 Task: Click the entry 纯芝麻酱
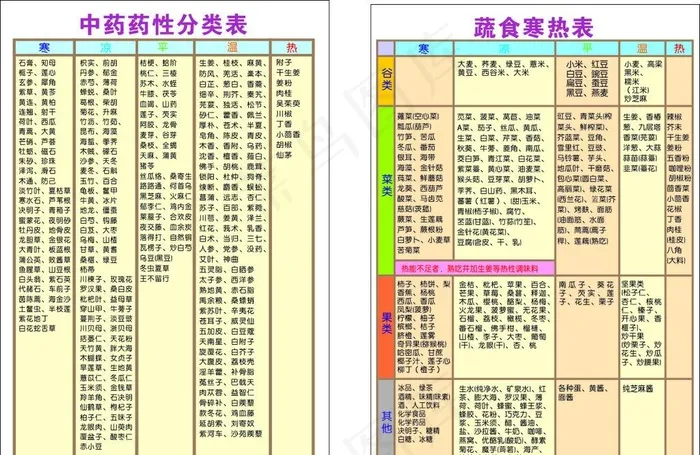[x=638, y=388]
